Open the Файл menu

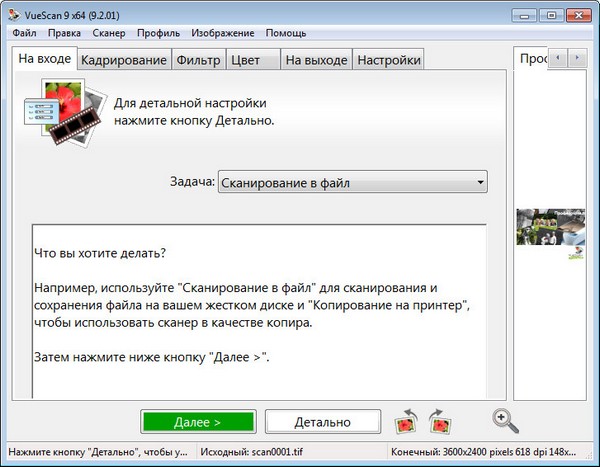click(x=25, y=33)
